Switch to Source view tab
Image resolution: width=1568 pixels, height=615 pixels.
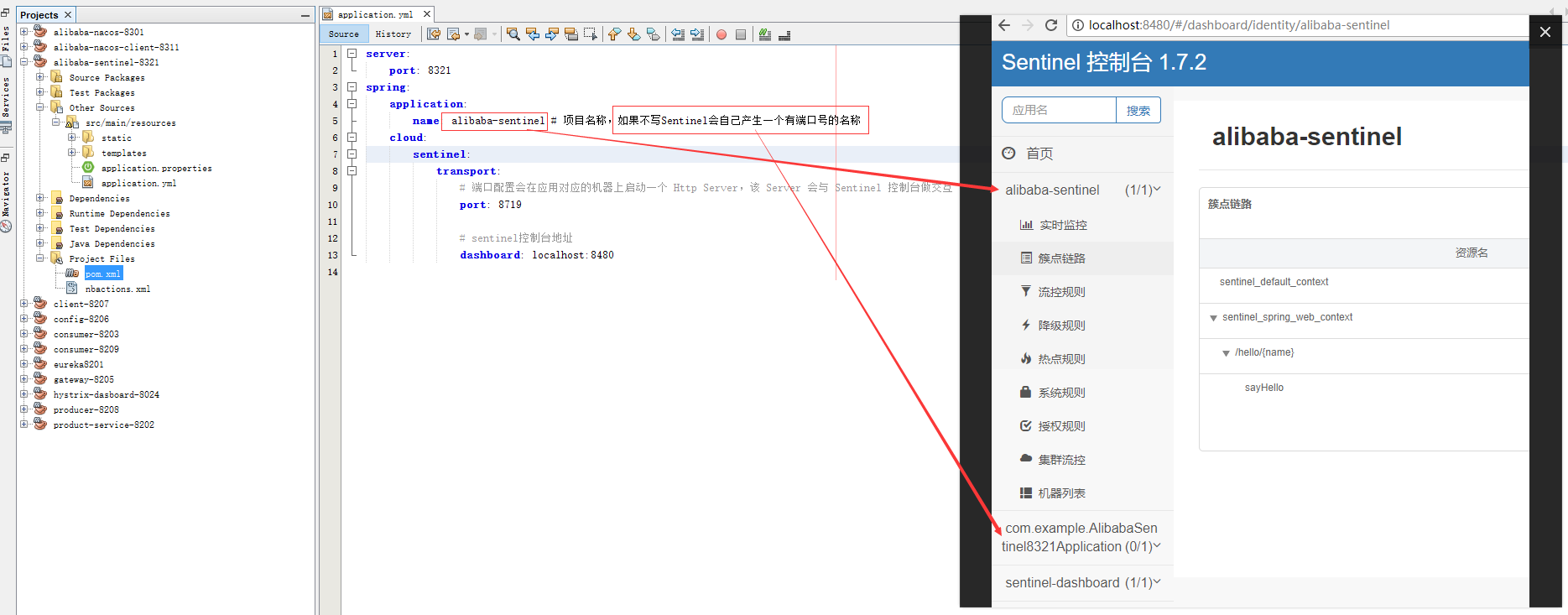[x=344, y=34]
